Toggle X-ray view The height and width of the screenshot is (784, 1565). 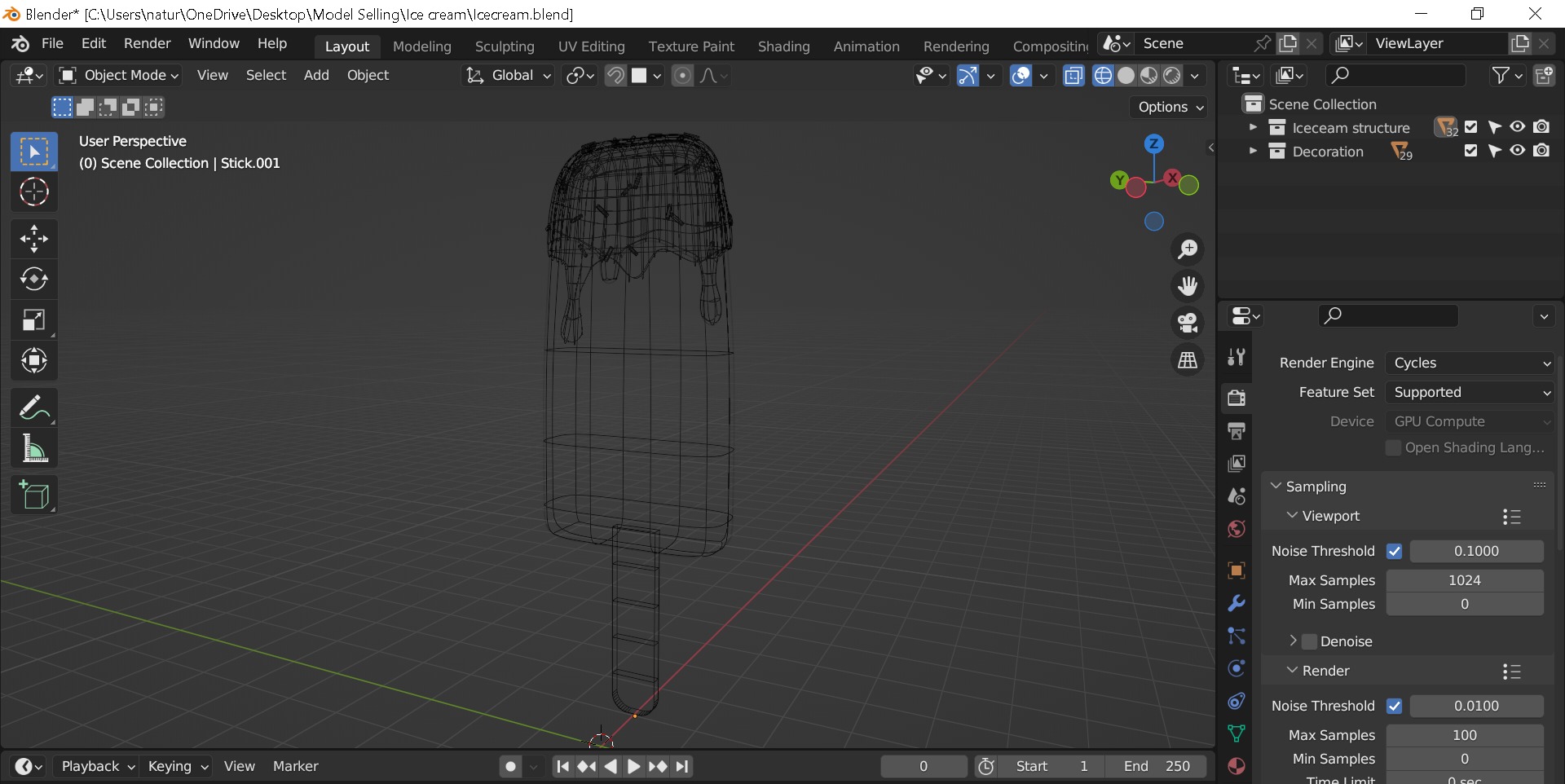pyautogui.click(x=1073, y=76)
